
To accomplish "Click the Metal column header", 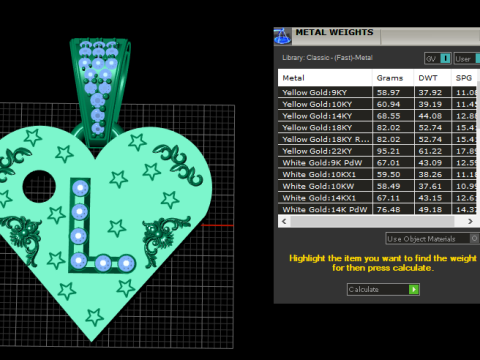I will pos(325,78).
